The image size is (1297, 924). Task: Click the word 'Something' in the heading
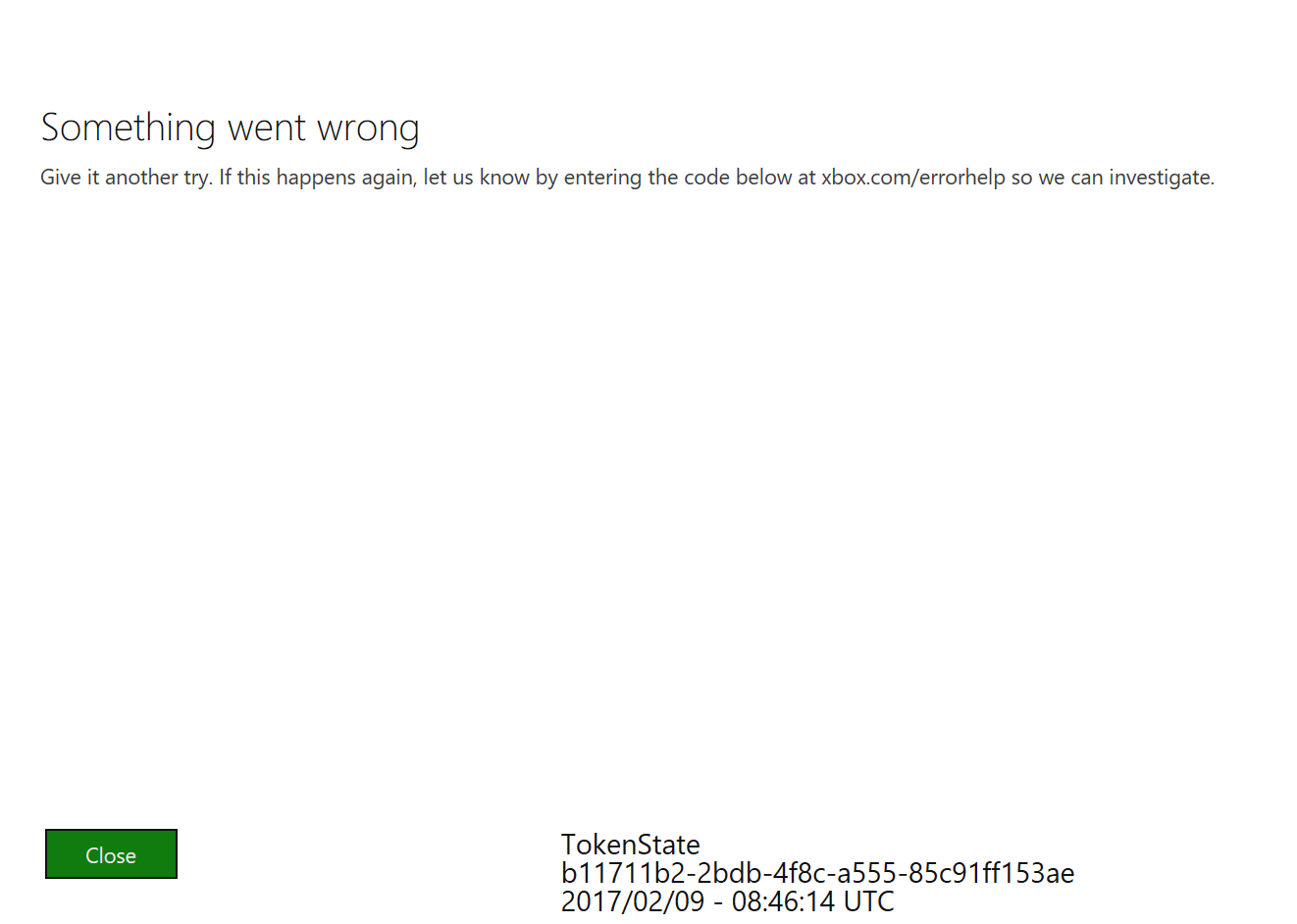[129, 128]
